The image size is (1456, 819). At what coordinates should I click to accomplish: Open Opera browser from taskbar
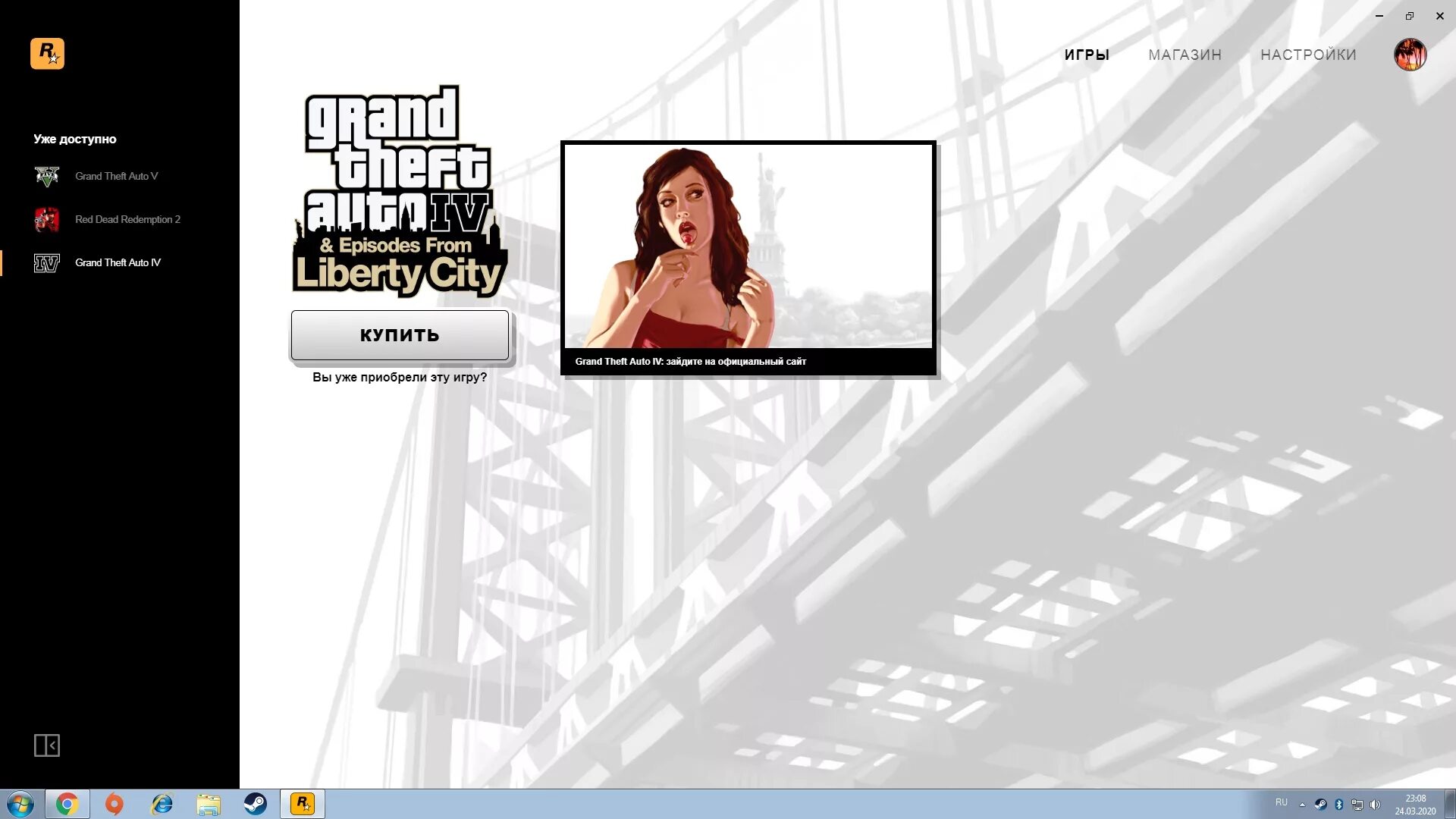114,803
